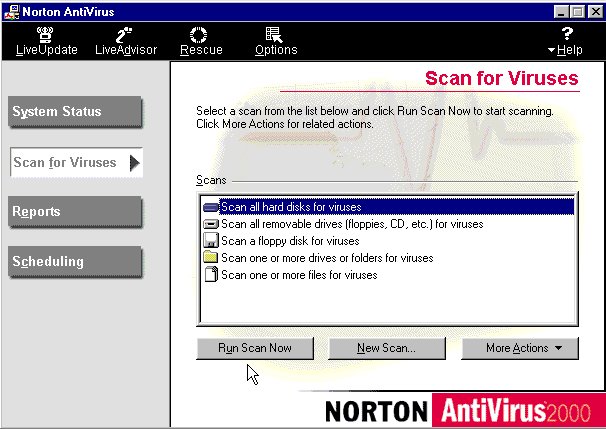Click the yellow folder scan icon
Image resolution: width=606 pixels, height=429 pixels.
click(210, 258)
